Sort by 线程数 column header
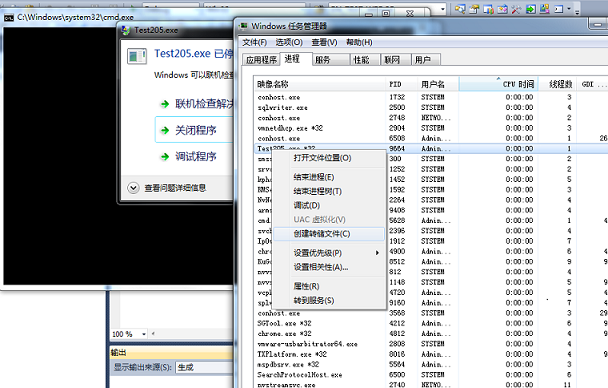This screenshot has height=388, width=608. point(558,84)
